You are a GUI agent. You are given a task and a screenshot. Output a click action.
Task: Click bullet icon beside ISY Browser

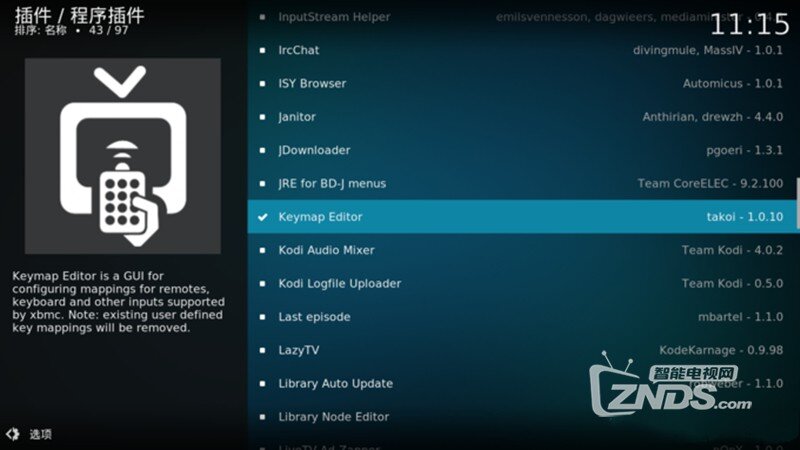tap(262, 84)
